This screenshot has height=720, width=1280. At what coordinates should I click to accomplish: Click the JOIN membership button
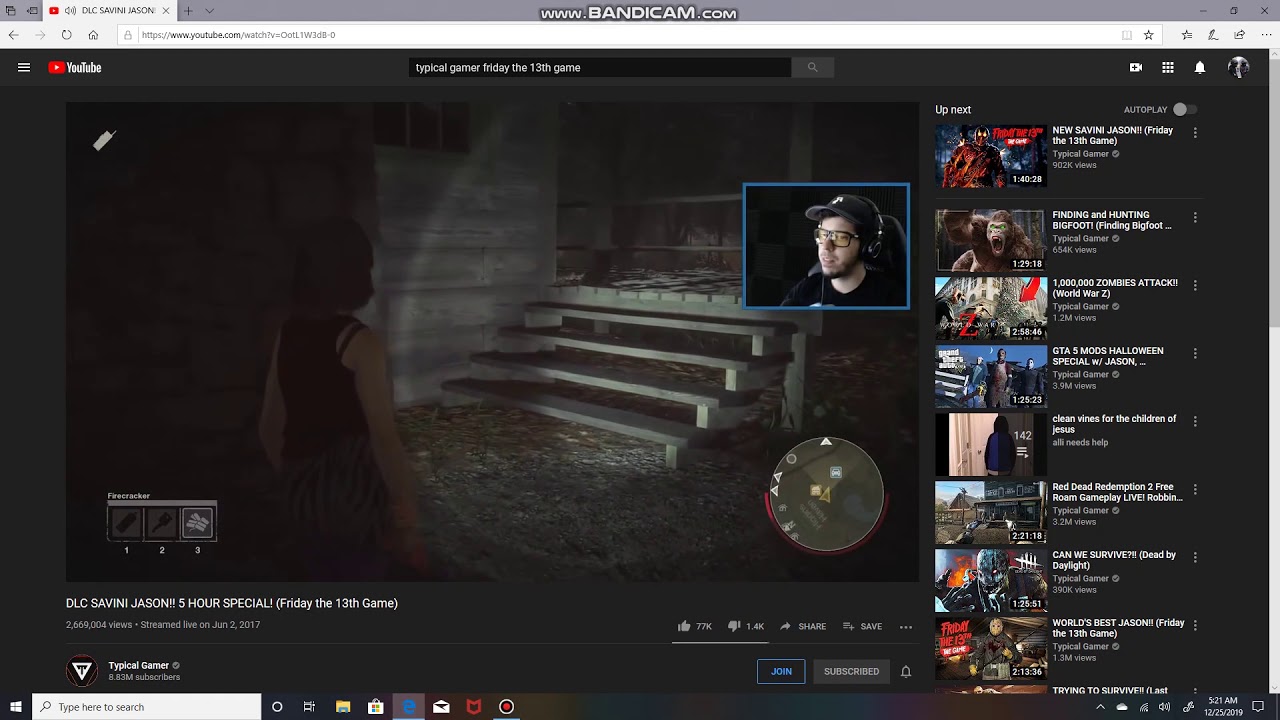(x=781, y=671)
